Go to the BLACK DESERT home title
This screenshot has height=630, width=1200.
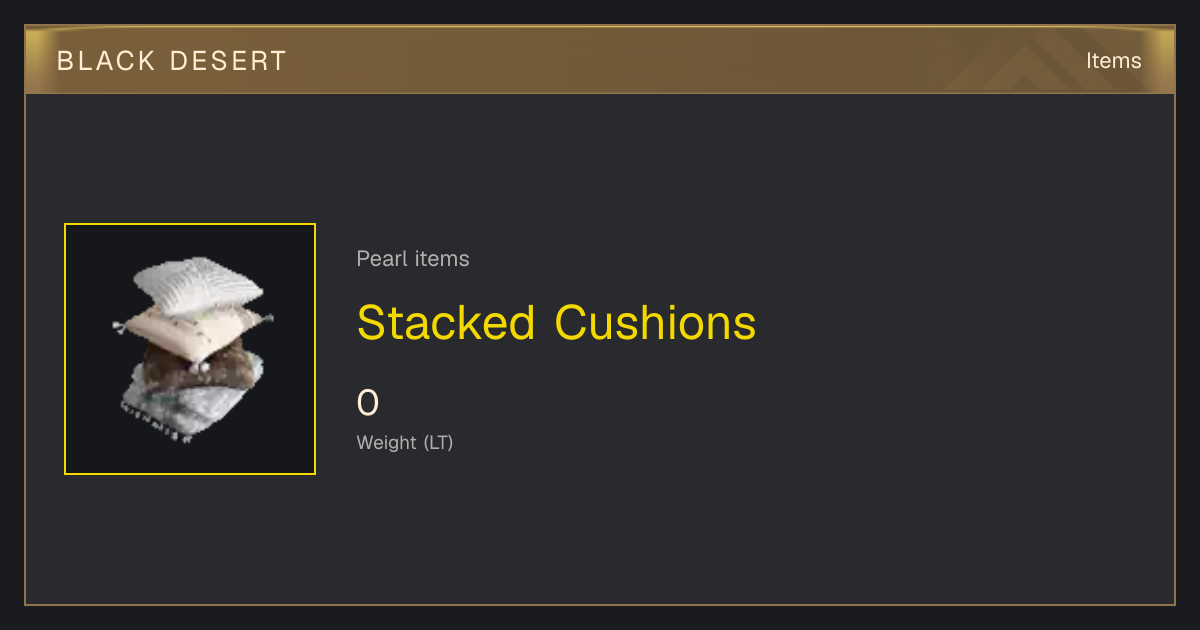click(x=172, y=61)
